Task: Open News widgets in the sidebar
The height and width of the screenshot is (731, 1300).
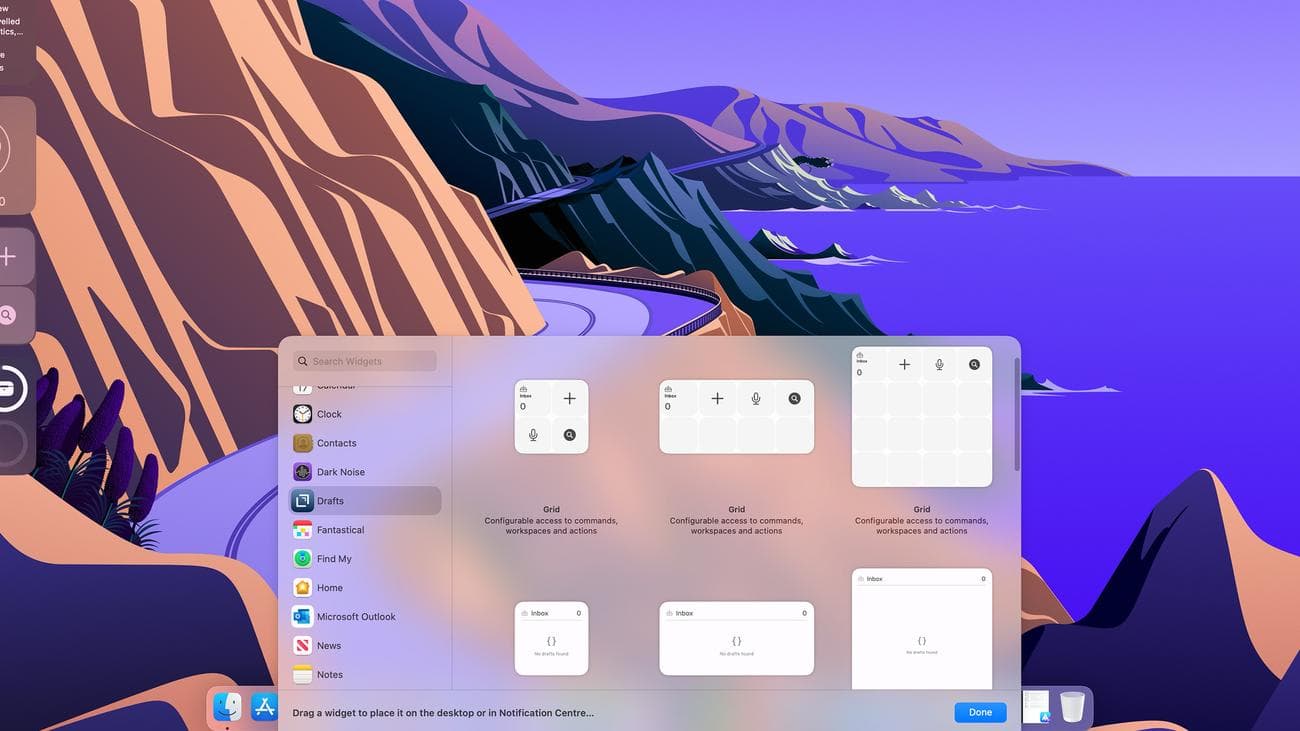Action: [x=328, y=645]
